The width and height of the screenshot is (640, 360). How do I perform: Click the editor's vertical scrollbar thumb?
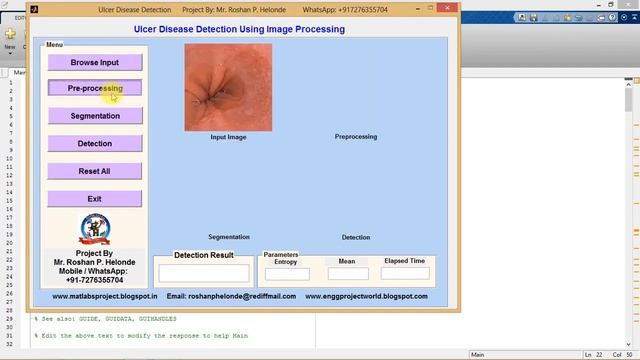point(628,100)
